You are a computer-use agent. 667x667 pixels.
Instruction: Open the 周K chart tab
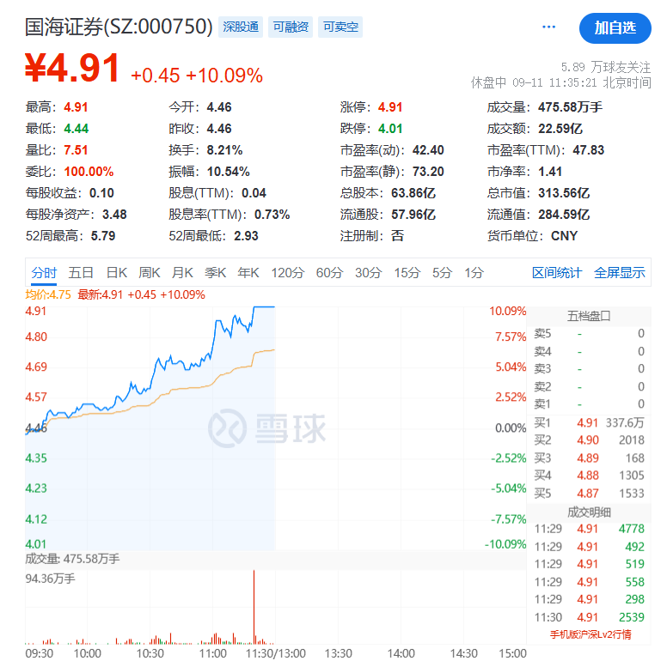click(x=149, y=273)
